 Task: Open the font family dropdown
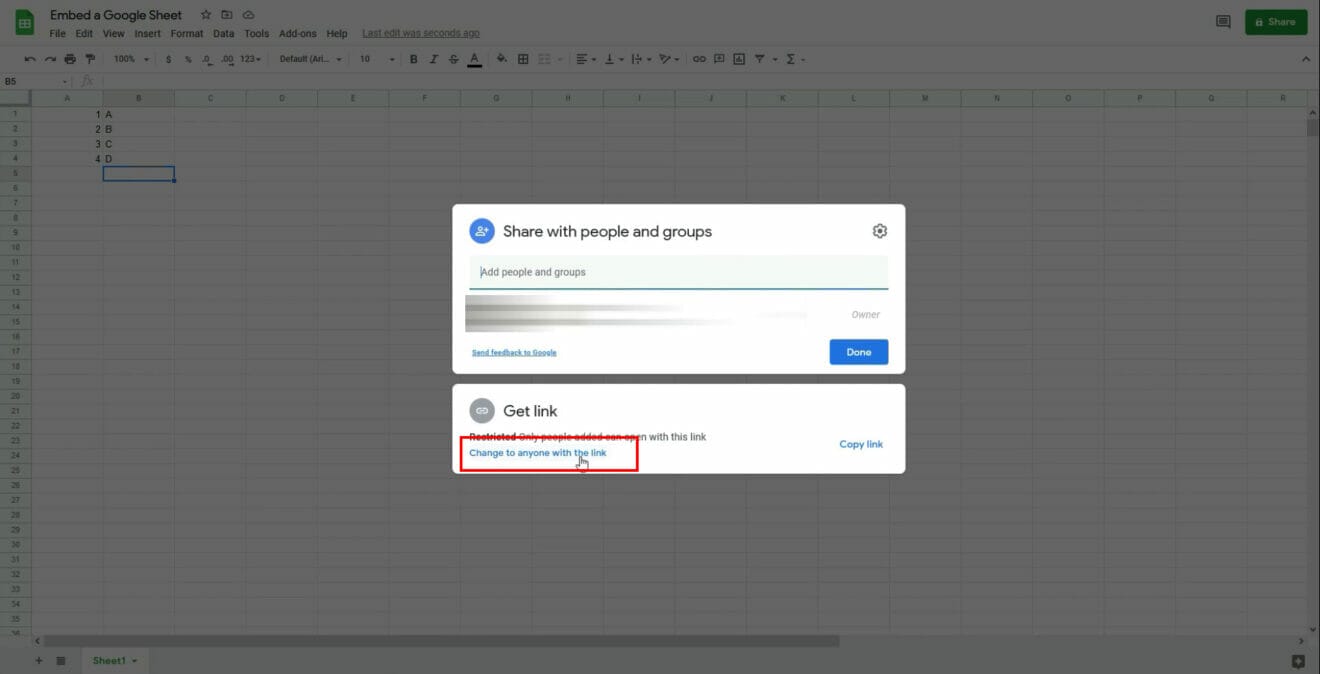pos(308,59)
